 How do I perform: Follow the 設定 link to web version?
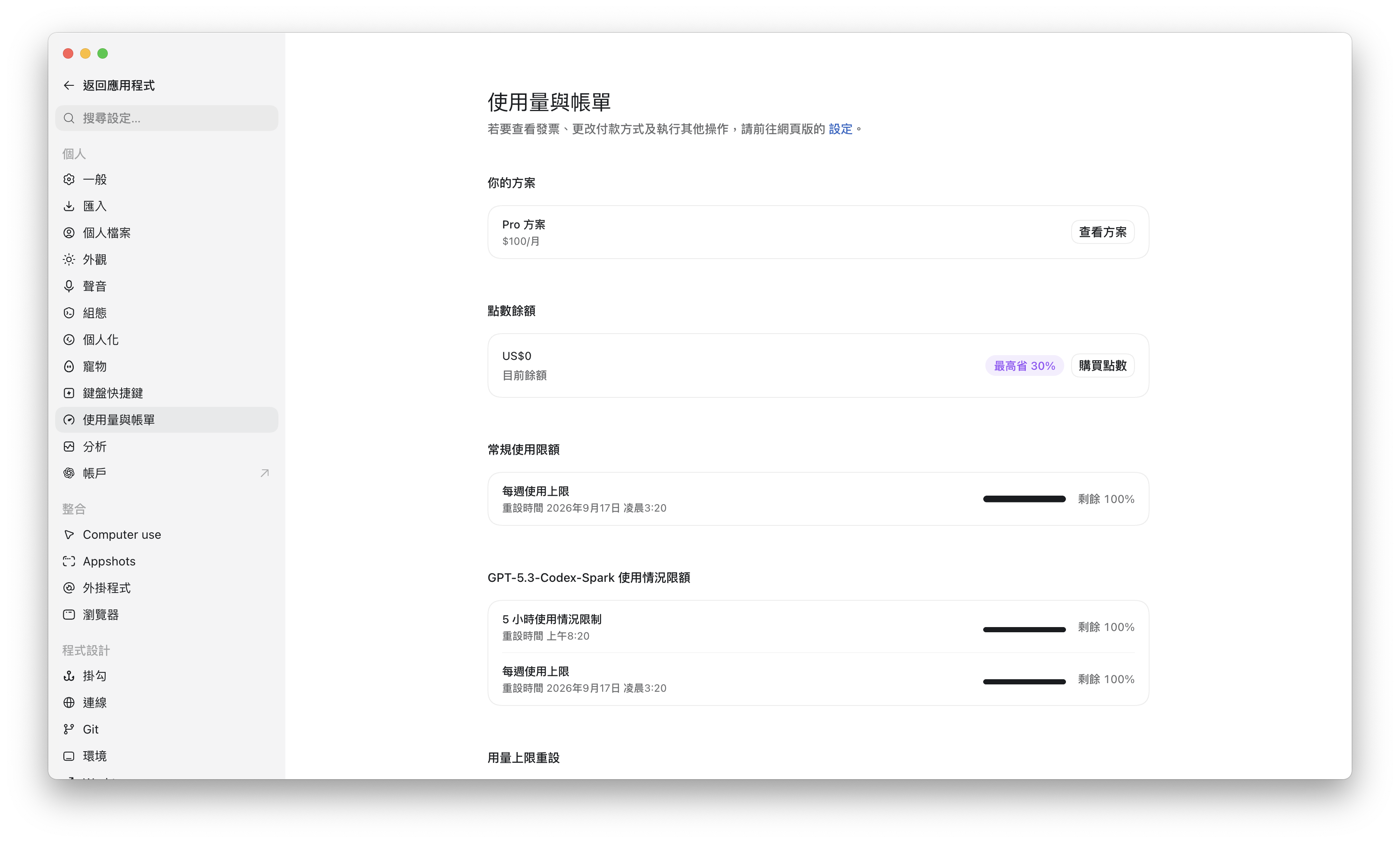[840, 129]
